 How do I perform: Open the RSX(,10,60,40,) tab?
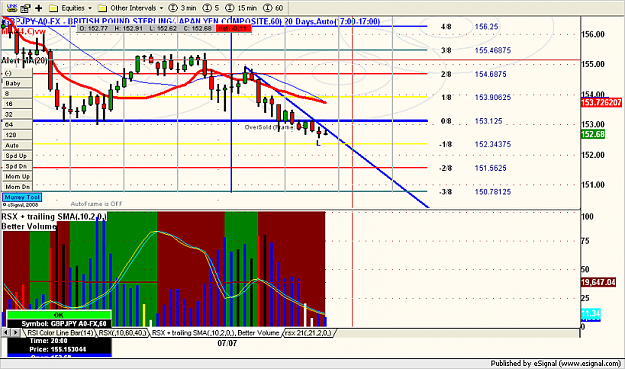(123, 333)
